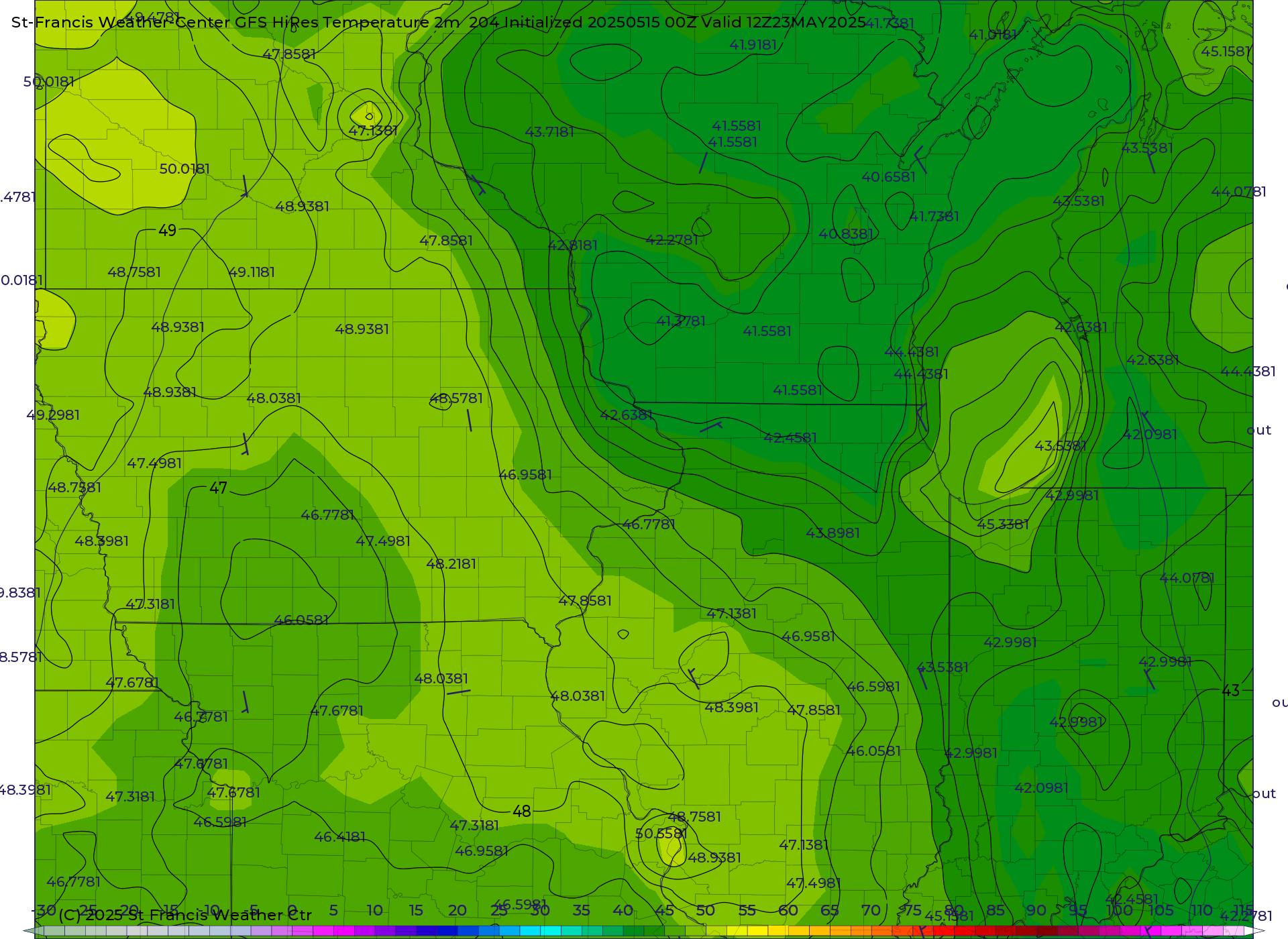Click the temperature value 48.2181
Screen dimensions: 1288x939
pyautogui.click(x=451, y=564)
